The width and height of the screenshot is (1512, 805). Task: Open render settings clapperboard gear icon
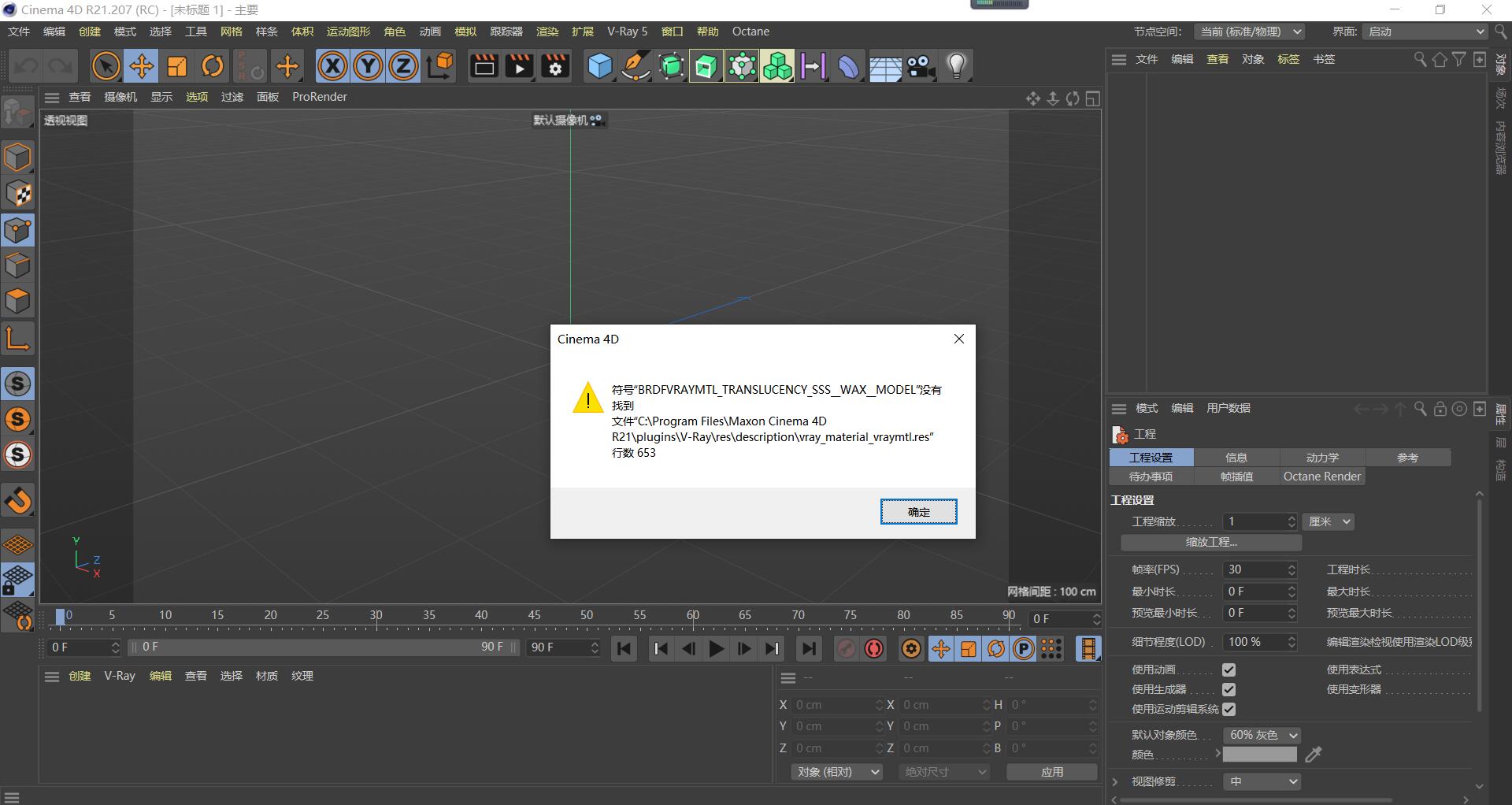click(555, 66)
